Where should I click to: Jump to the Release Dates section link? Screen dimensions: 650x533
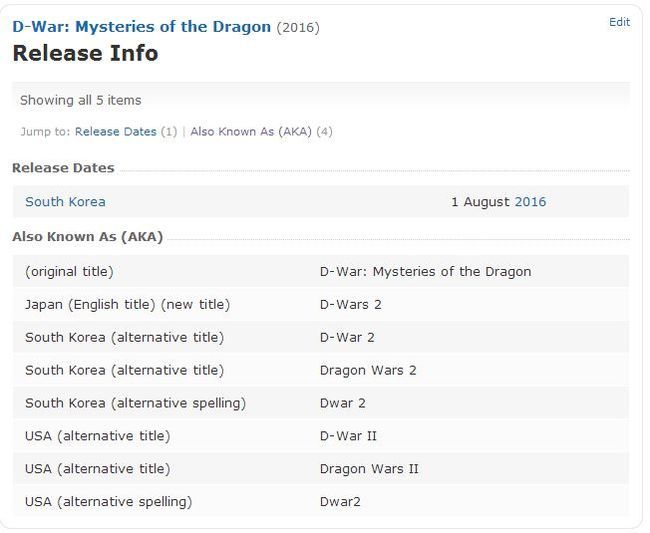click(115, 131)
